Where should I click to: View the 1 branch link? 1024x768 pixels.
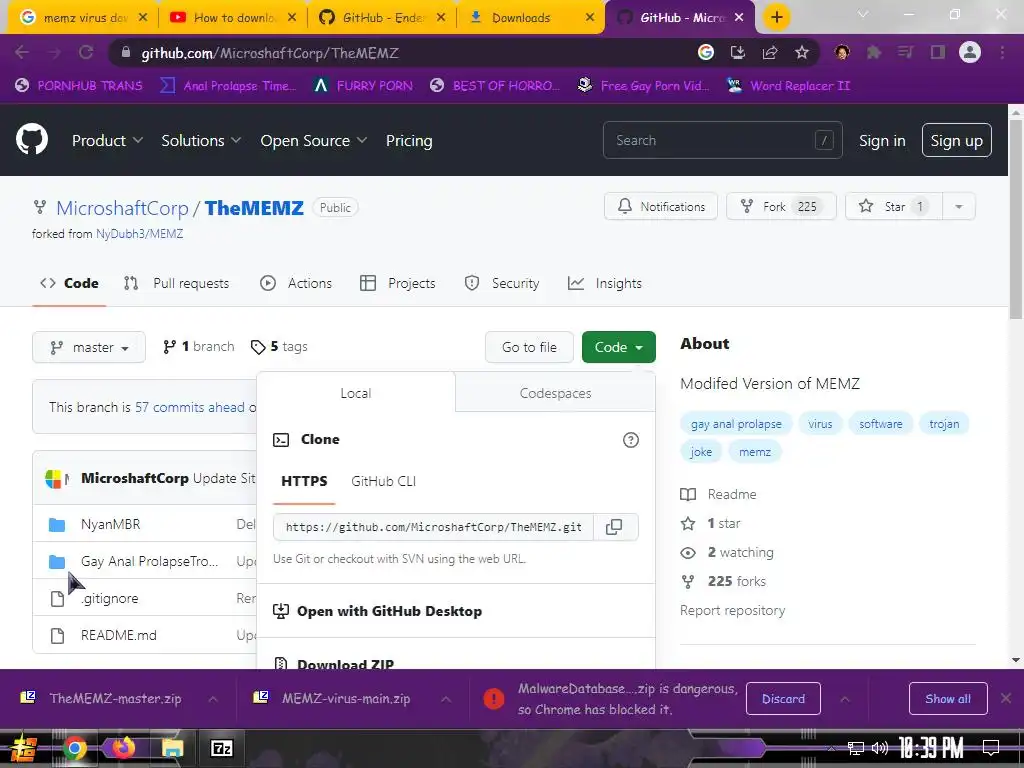point(199,347)
